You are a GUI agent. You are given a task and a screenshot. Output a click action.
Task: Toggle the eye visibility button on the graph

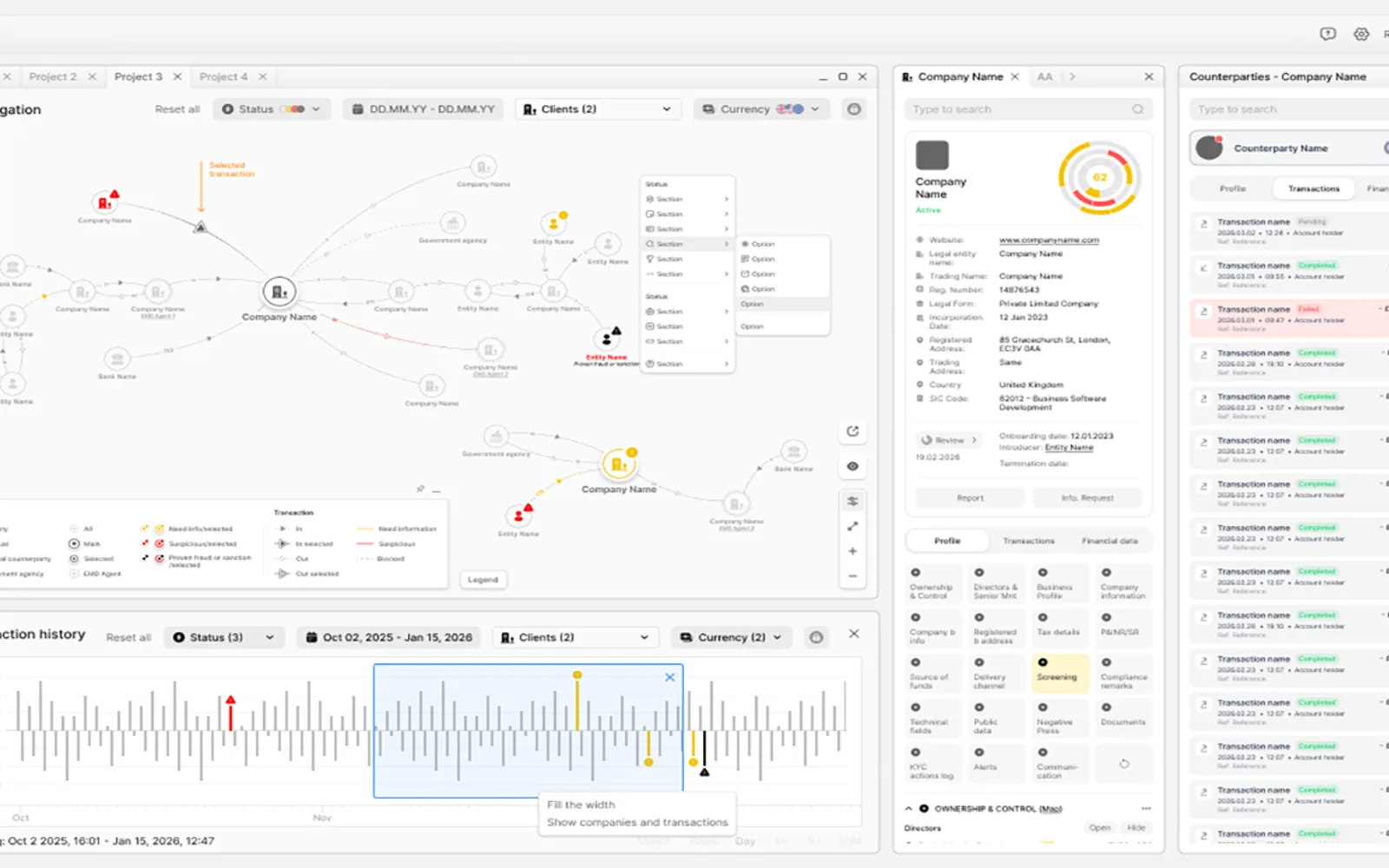click(852, 466)
